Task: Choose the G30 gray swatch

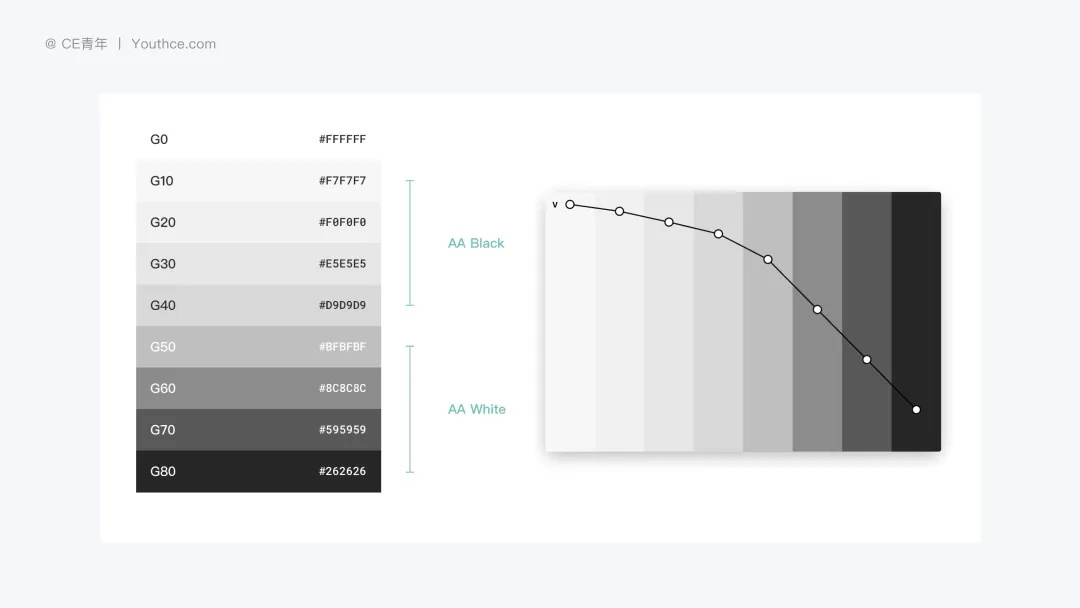Action: coord(258,264)
